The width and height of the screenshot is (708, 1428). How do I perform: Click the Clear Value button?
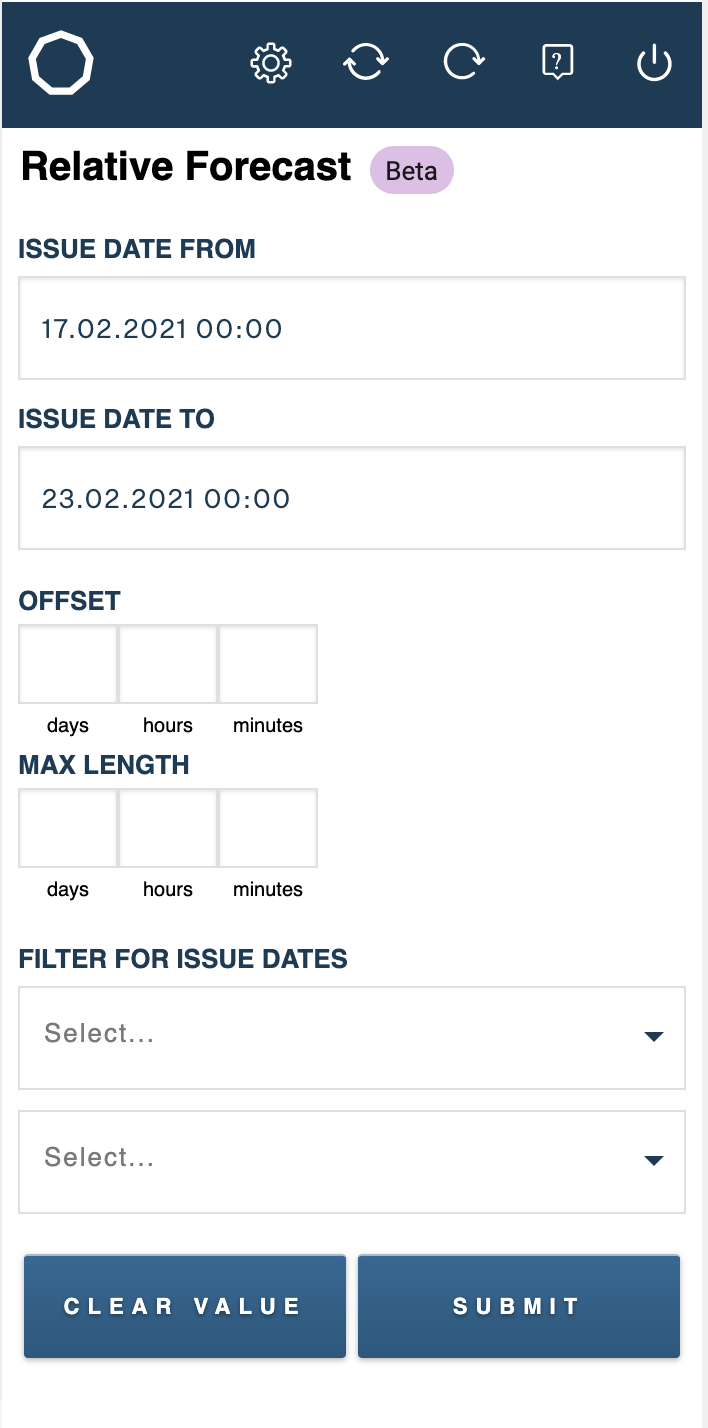(x=185, y=1307)
